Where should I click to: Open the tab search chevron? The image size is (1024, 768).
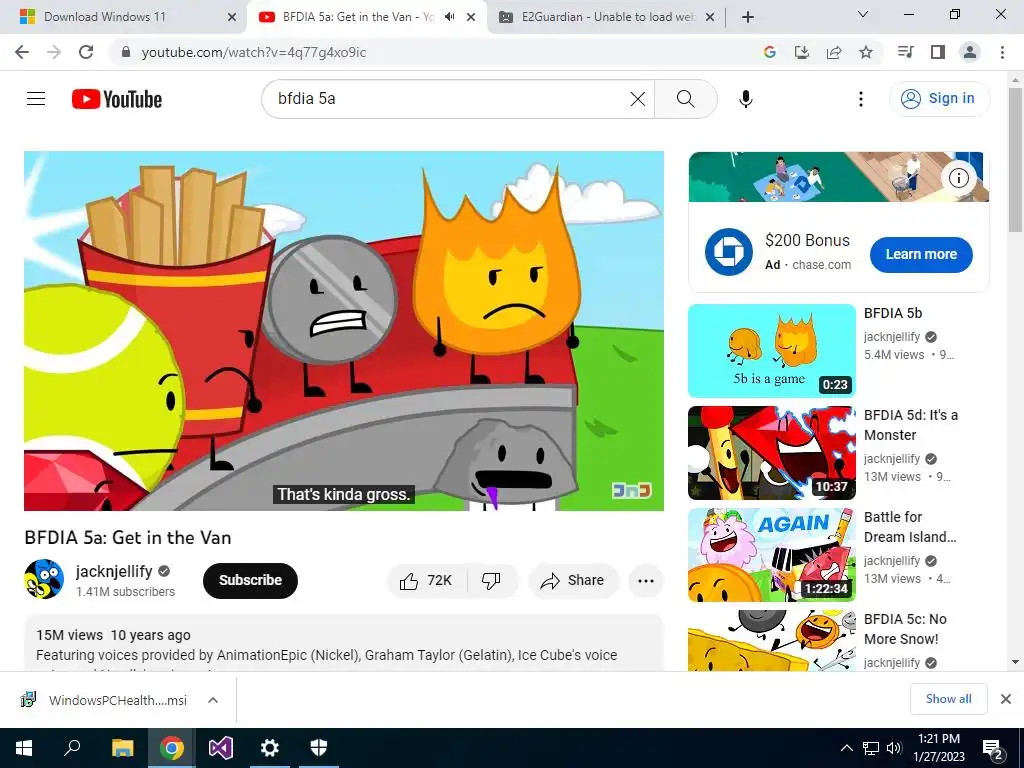863,14
